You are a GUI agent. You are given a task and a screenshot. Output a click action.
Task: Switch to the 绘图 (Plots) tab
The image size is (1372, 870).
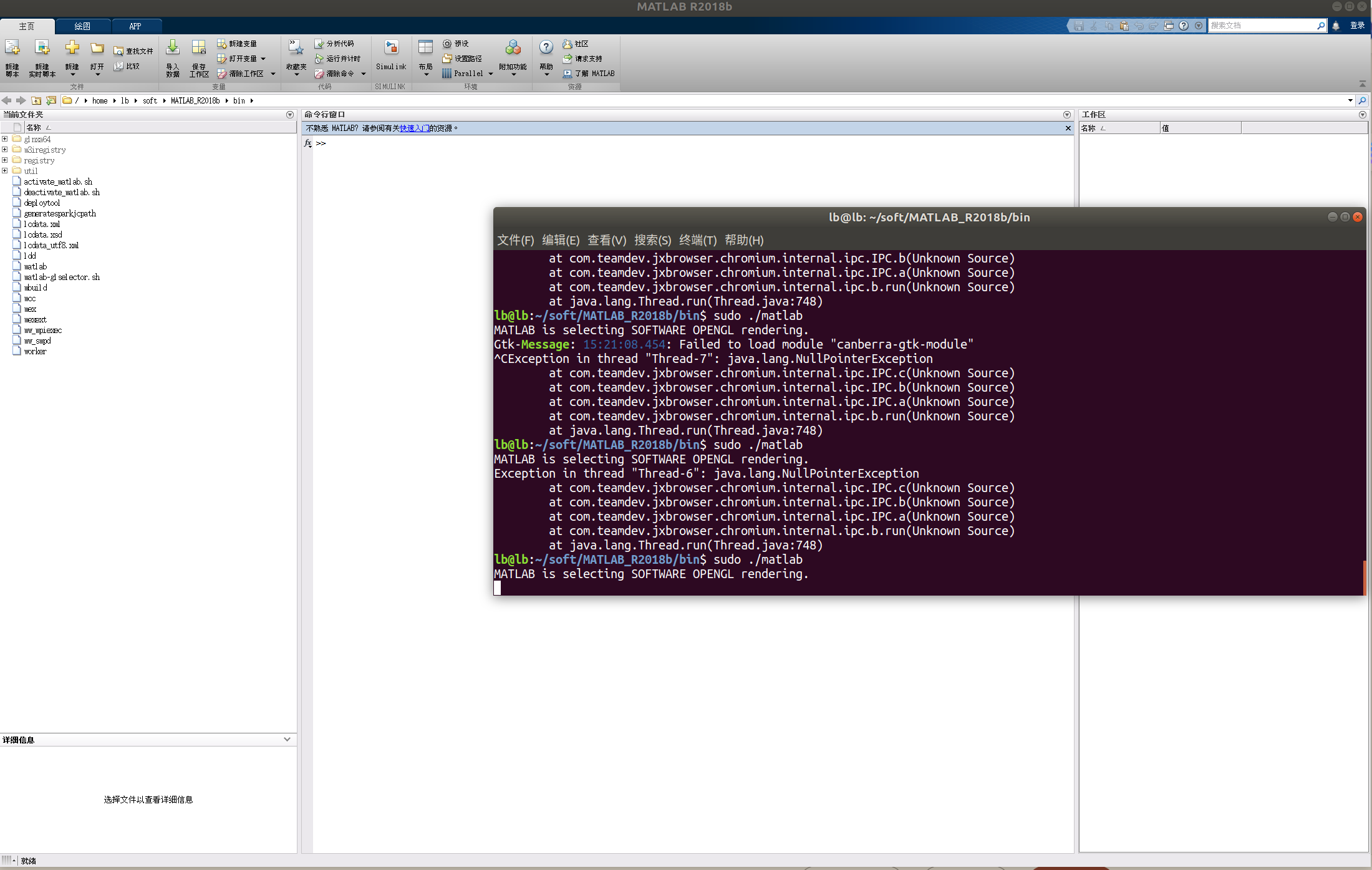(82, 26)
